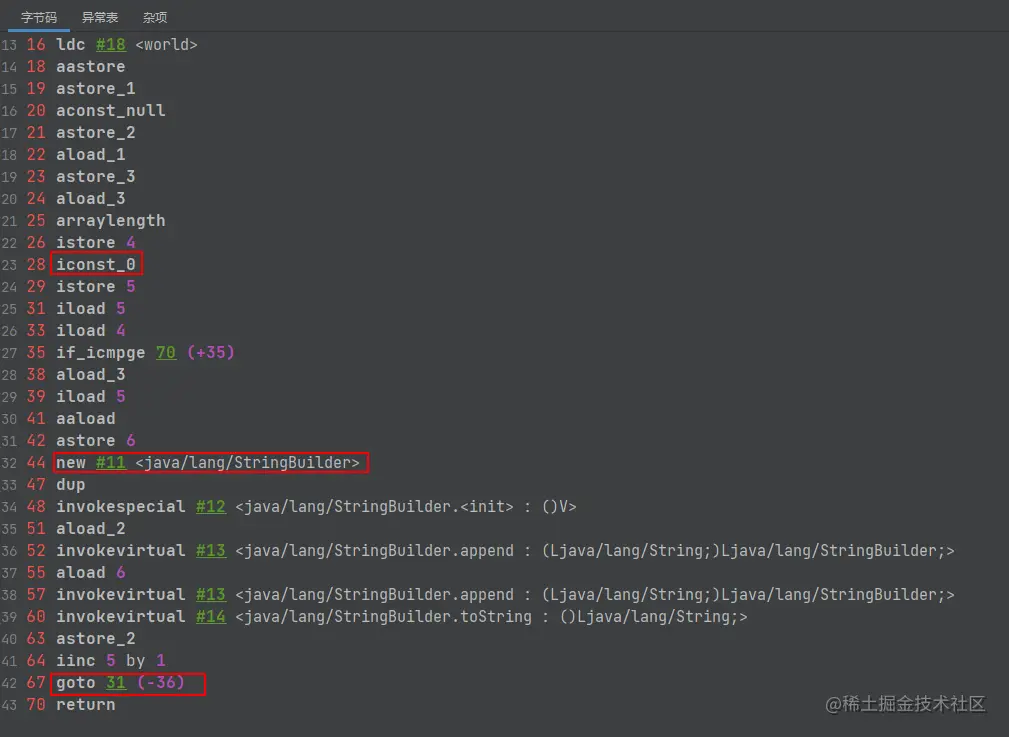Image resolution: width=1009 pixels, height=737 pixels.
Task: Select the 字节码 tab
Action: 38,15
